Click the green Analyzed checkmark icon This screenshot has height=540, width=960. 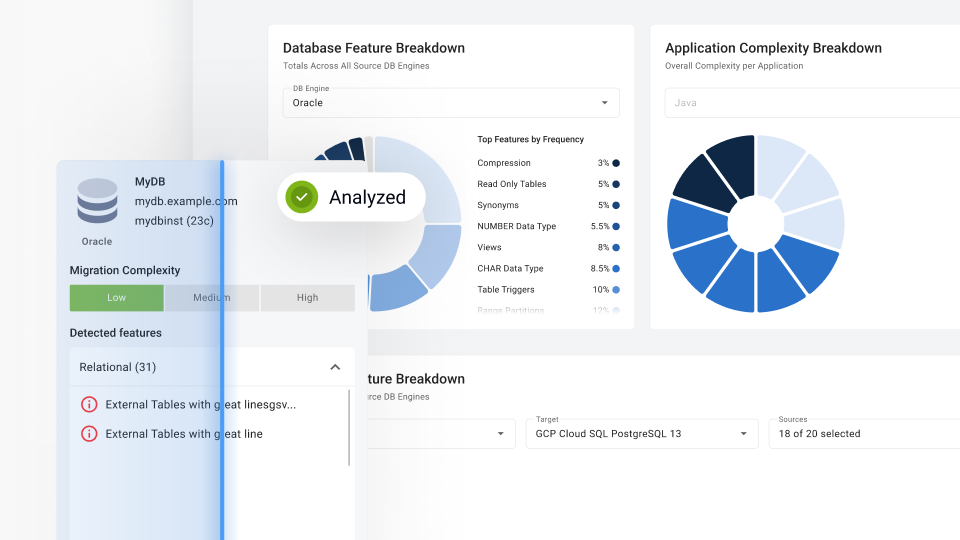tap(301, 197)
